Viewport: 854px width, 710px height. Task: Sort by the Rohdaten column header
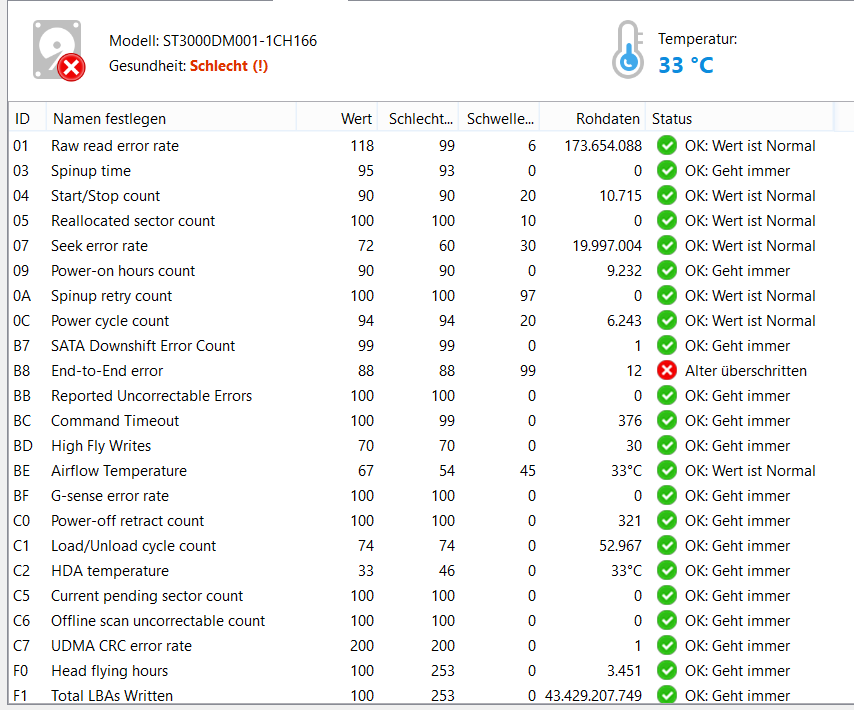point(593,119)
